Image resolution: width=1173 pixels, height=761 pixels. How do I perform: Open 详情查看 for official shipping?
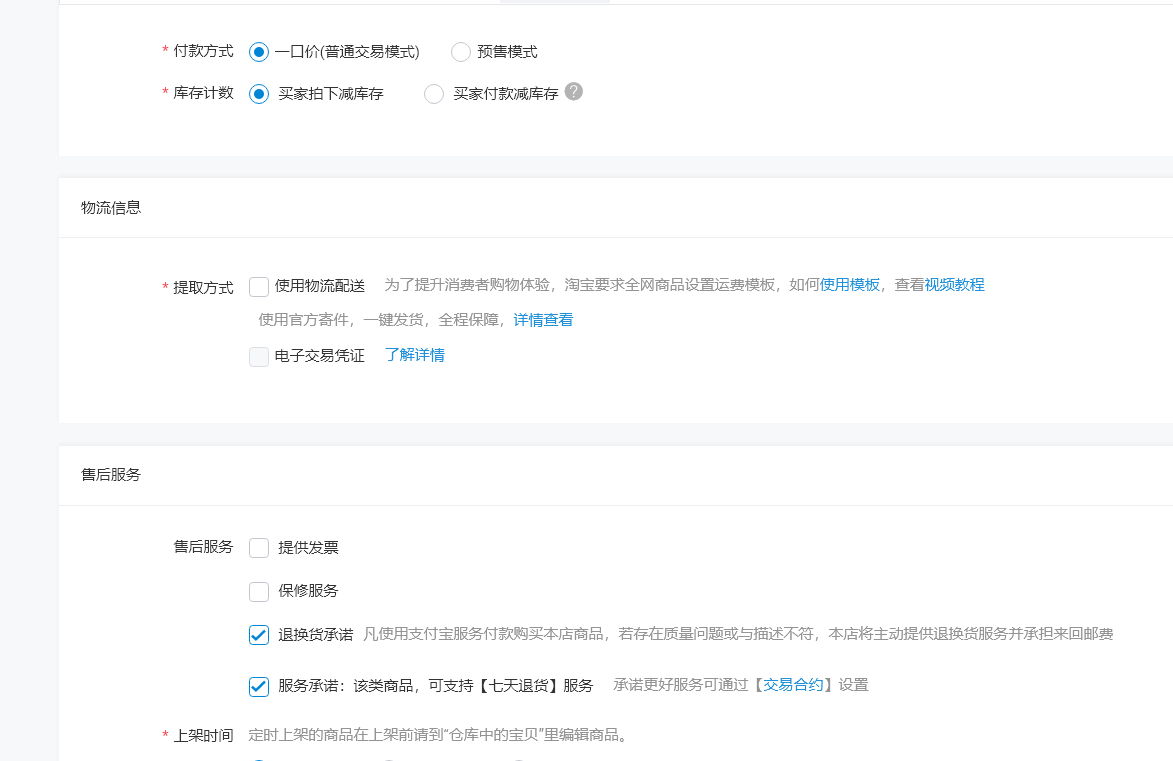(543, 320)
